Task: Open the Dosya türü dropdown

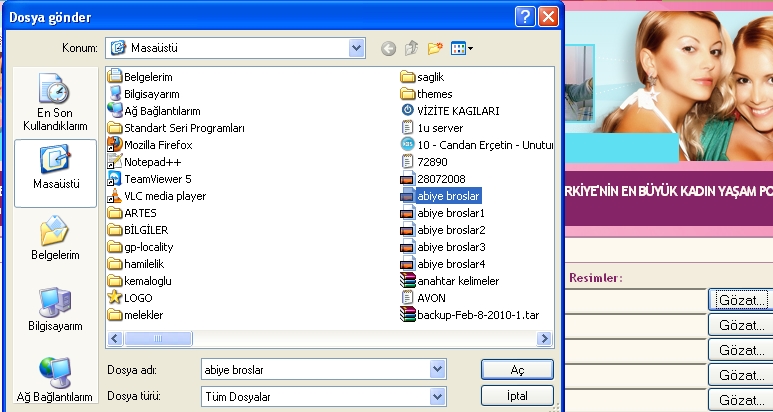Action: [x=436, y=396]
